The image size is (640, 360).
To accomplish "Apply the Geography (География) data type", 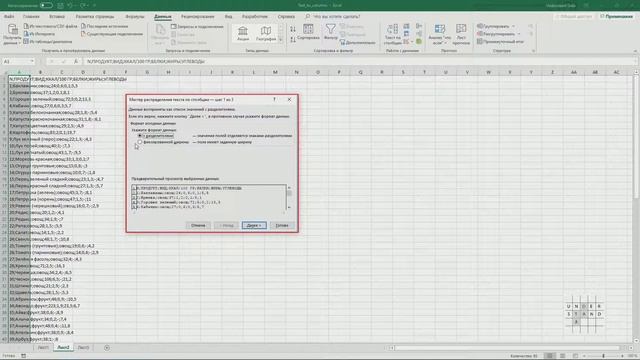I will click(x=266, y=33).
